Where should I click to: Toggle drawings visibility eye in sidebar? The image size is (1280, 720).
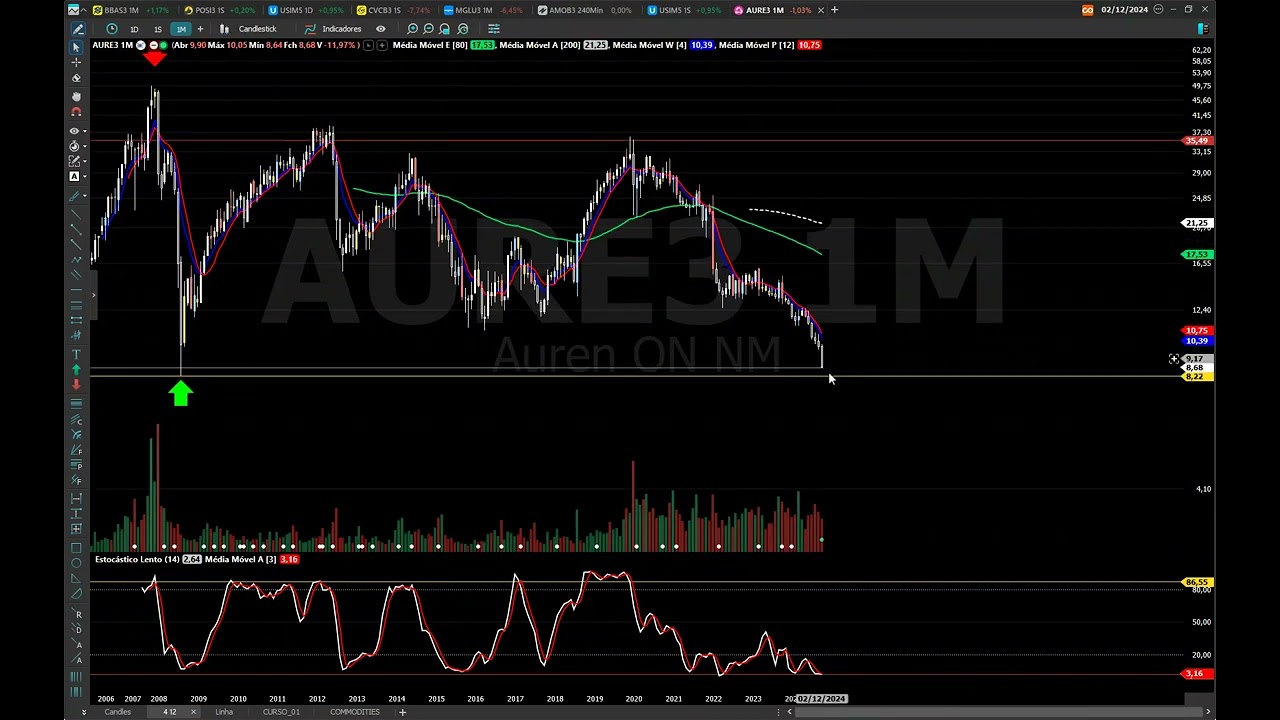(74, 131)
